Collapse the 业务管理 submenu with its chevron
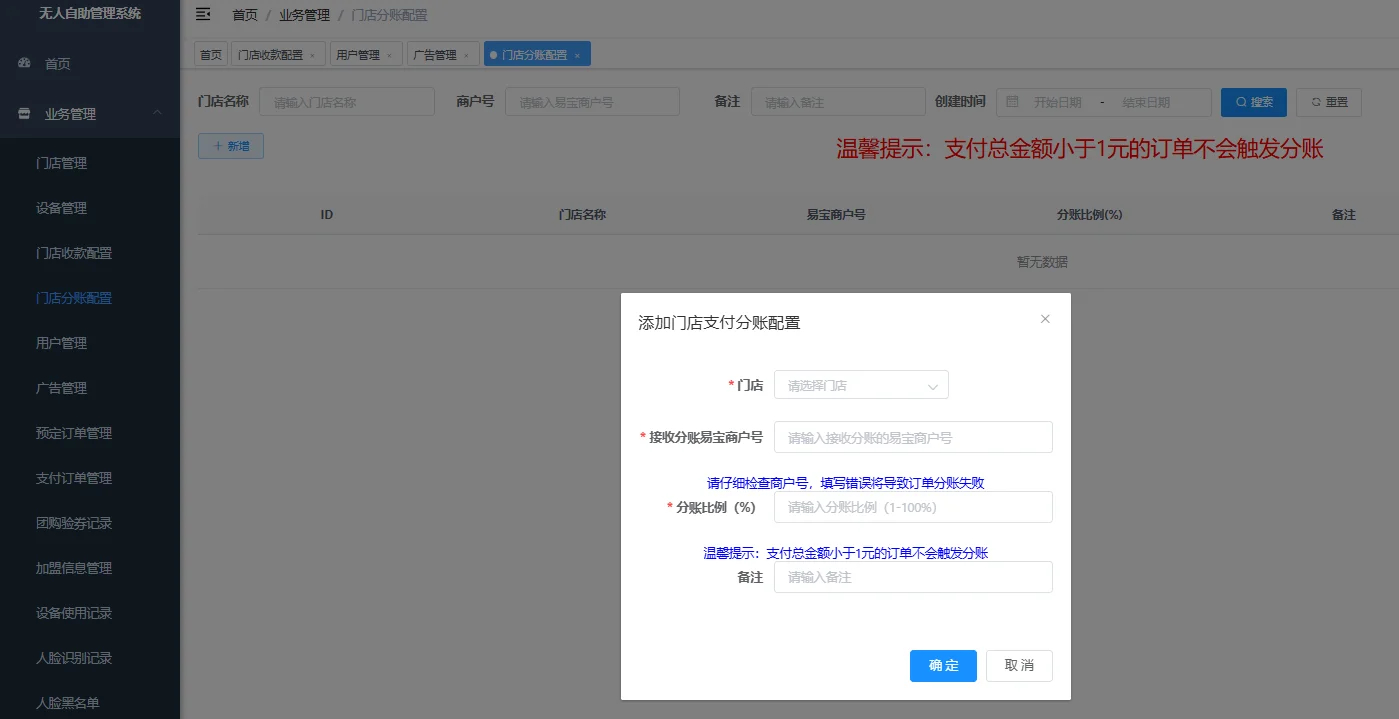 click(156, 113)
